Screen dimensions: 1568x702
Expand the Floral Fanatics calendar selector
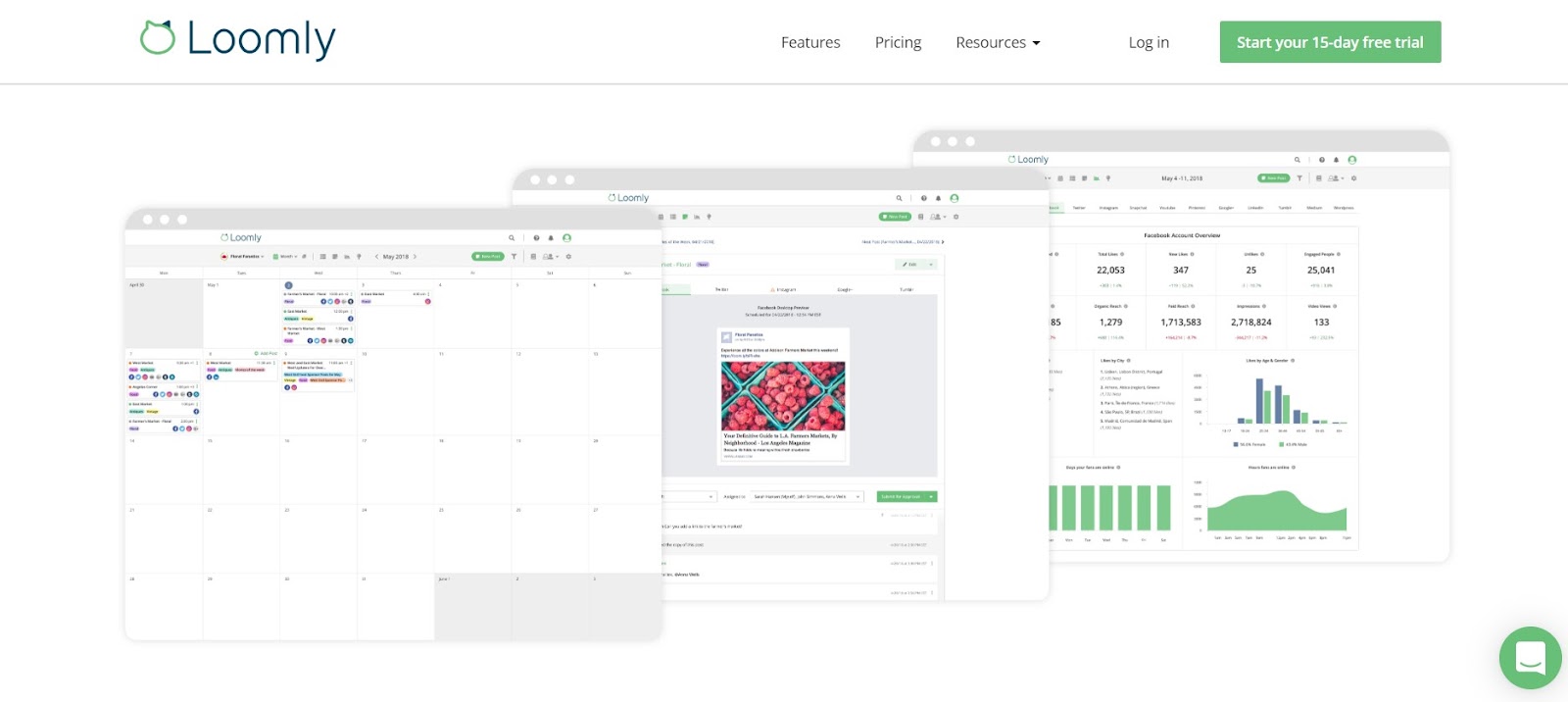point(243,257)
